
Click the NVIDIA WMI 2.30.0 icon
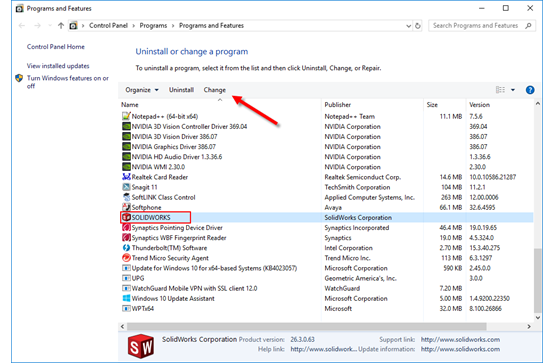126,167
